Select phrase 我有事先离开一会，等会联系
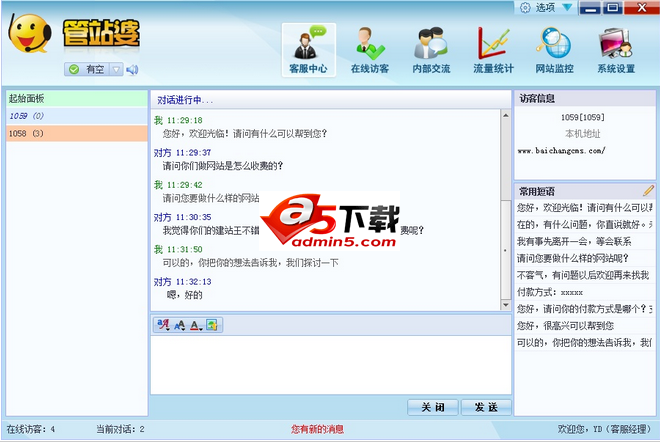This screenshot has height=443, width=660. click(585, 241)
